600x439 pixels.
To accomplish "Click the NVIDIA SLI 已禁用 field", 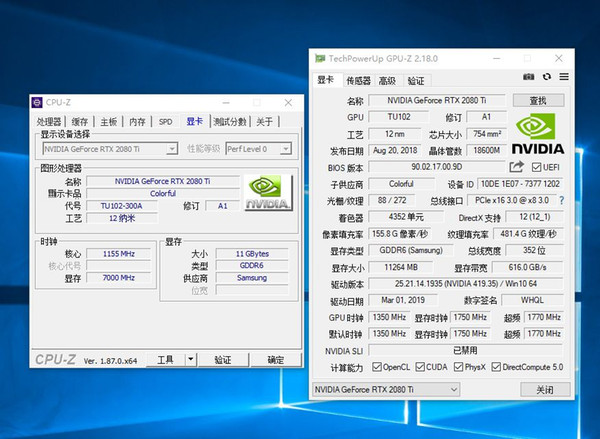I will tap(466, 350).
